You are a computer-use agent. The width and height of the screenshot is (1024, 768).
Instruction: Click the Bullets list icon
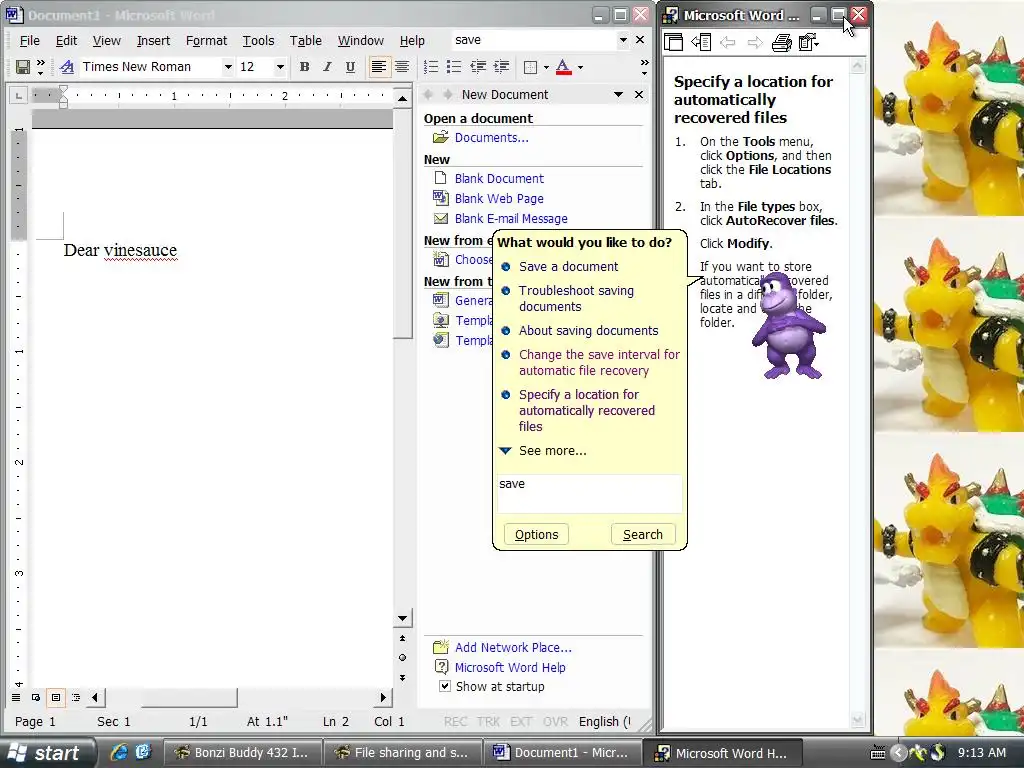(x=454, y=67)
